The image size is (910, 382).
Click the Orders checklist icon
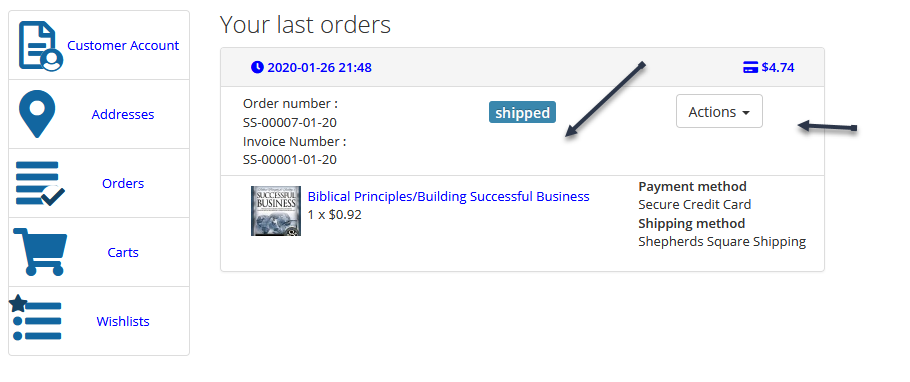point(39,183)
